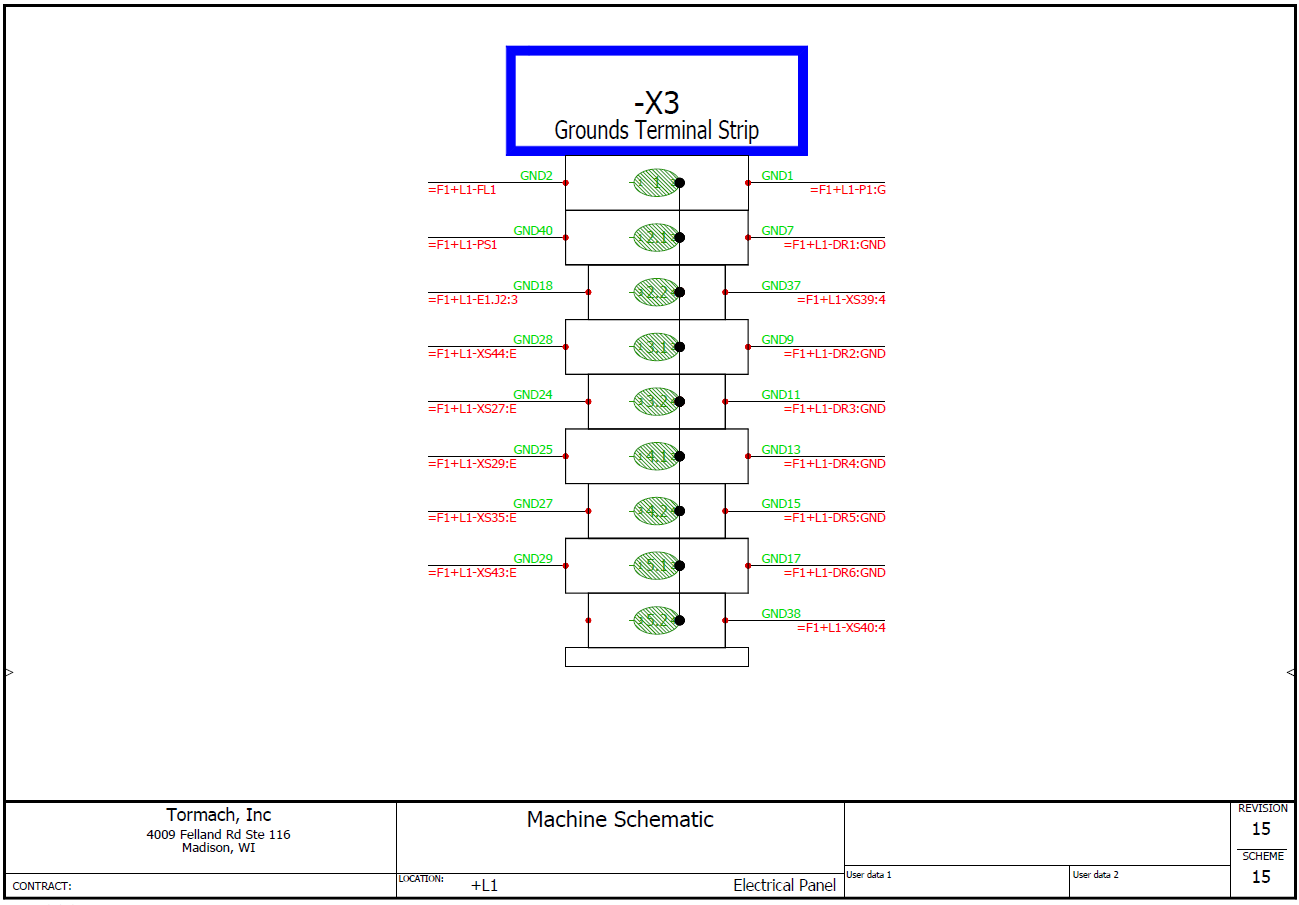This screenshot has height=905, width=1299.
Task: Select the GND2 wire label
Action: click(536, 176)
